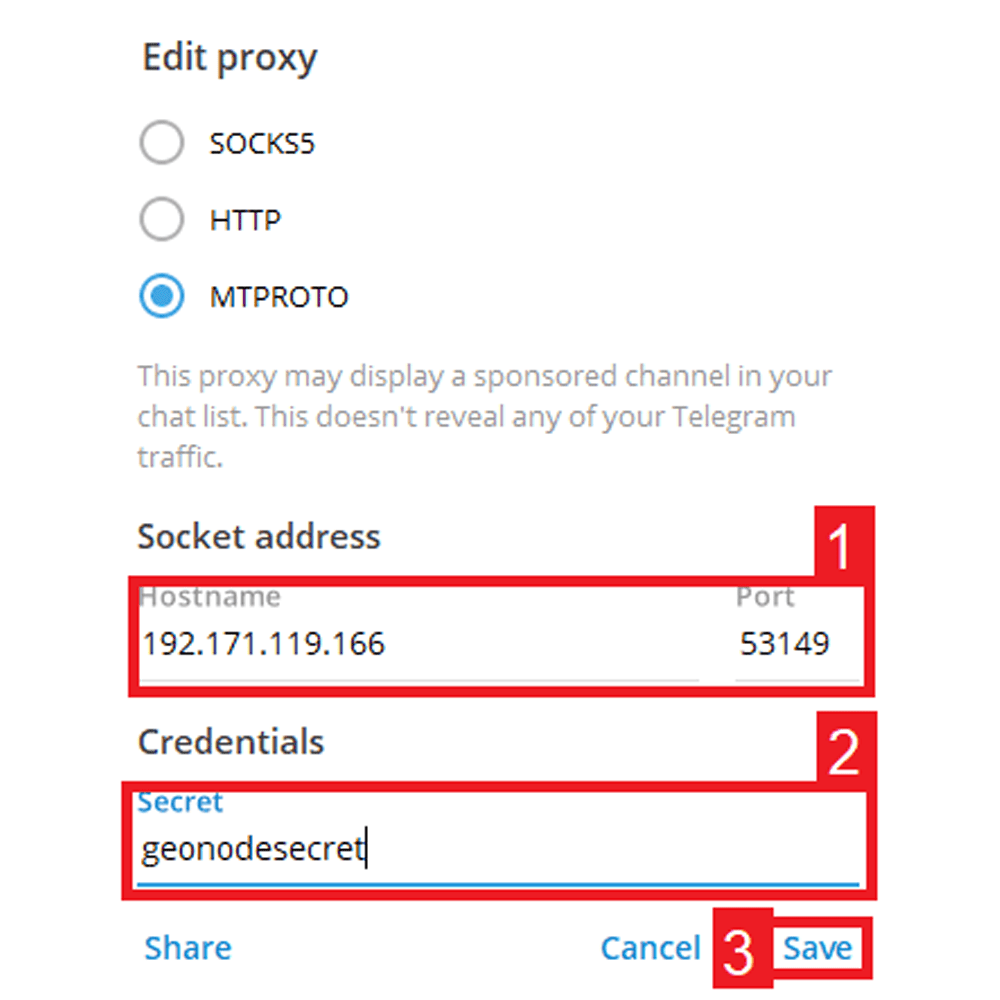Click the blue Secret field label
The height and width of the screenshot is (1000, 1000).
coord(180,802)
